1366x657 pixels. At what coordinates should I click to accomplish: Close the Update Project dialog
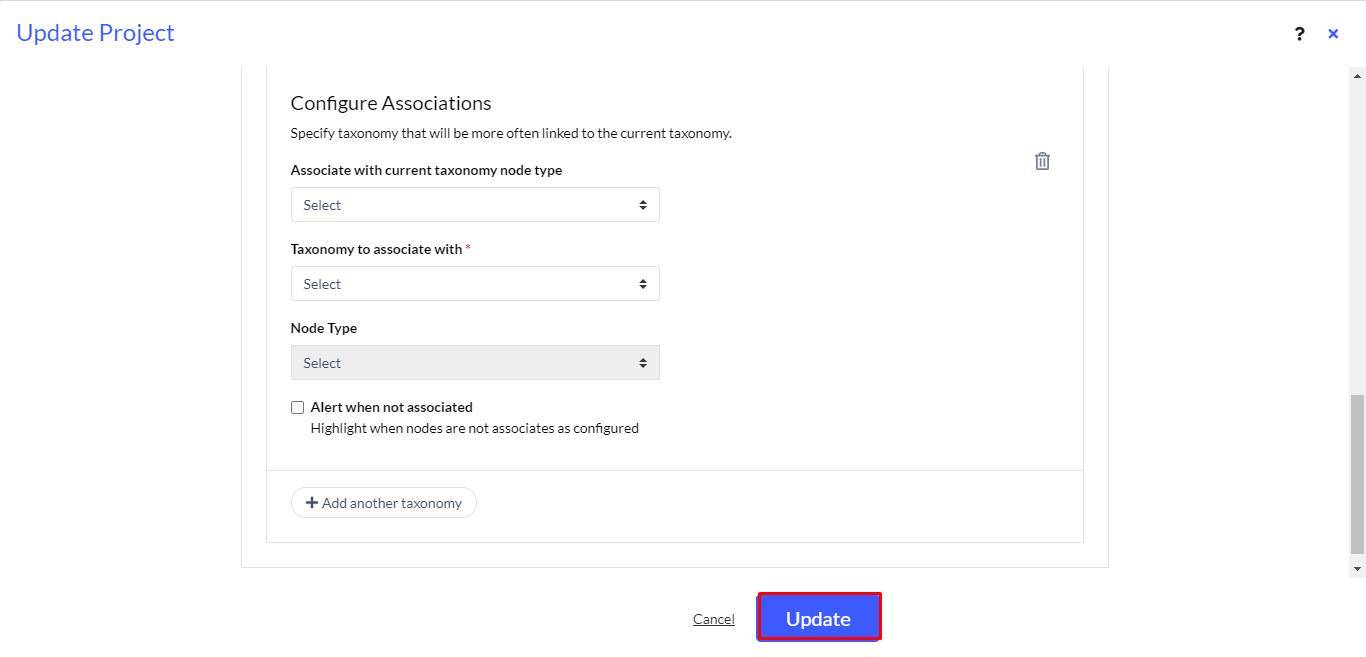coord(1333,34)
